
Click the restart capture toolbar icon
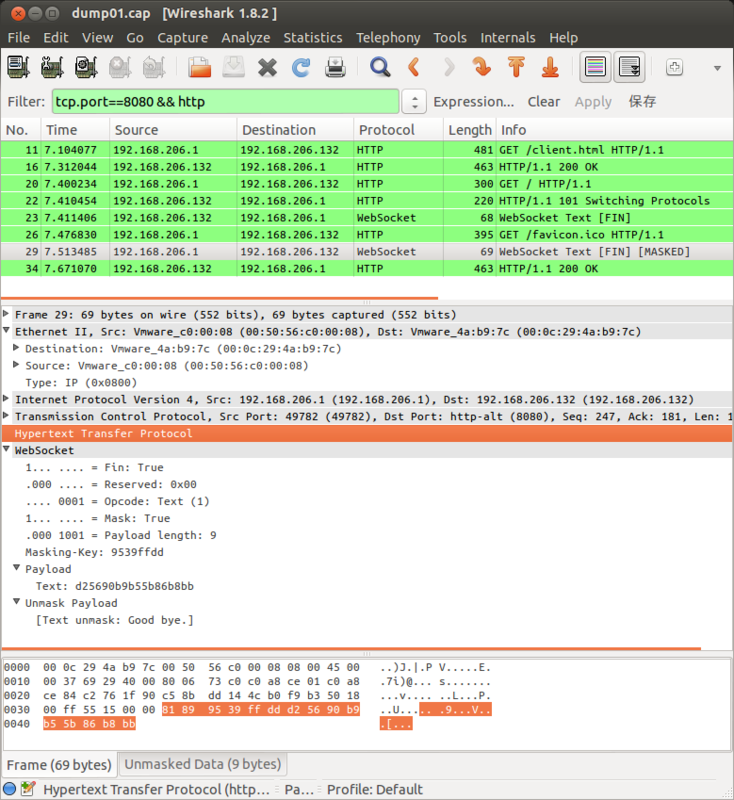point(154,67)
